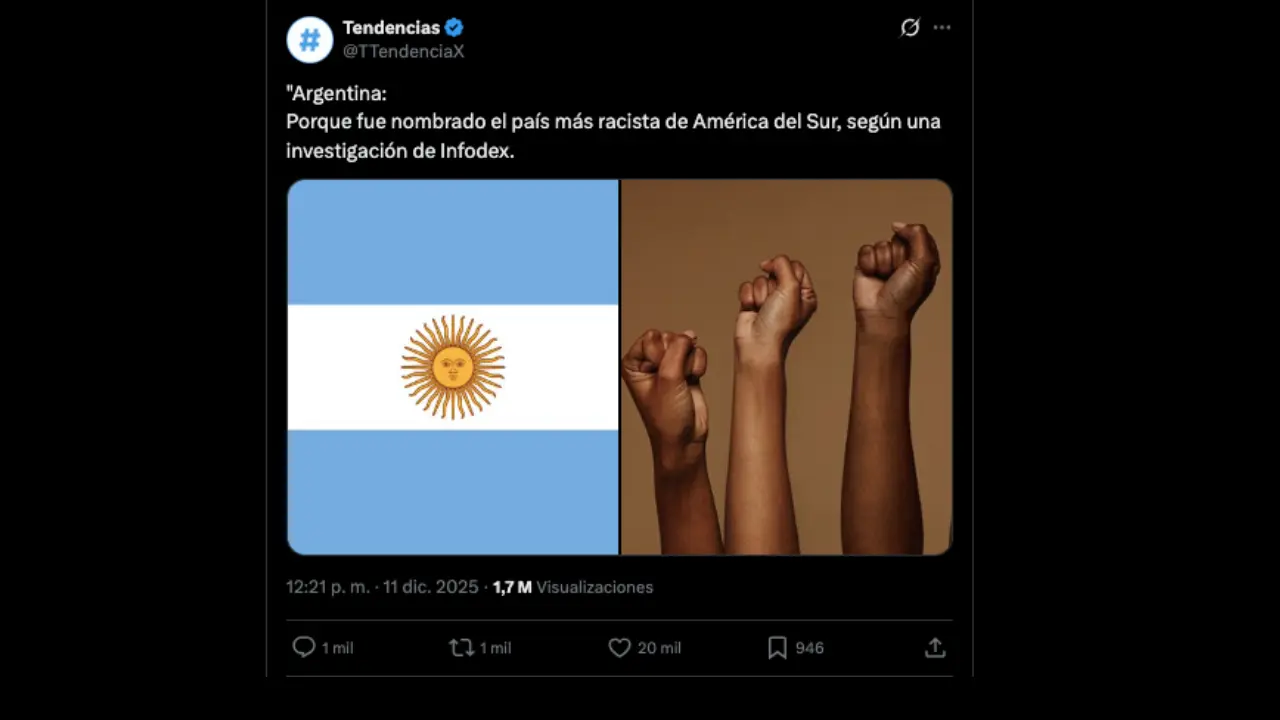Open the Tendencias display name link
Image resolution: width=1280 pixels, height=720 pixels.
(391, 28)
